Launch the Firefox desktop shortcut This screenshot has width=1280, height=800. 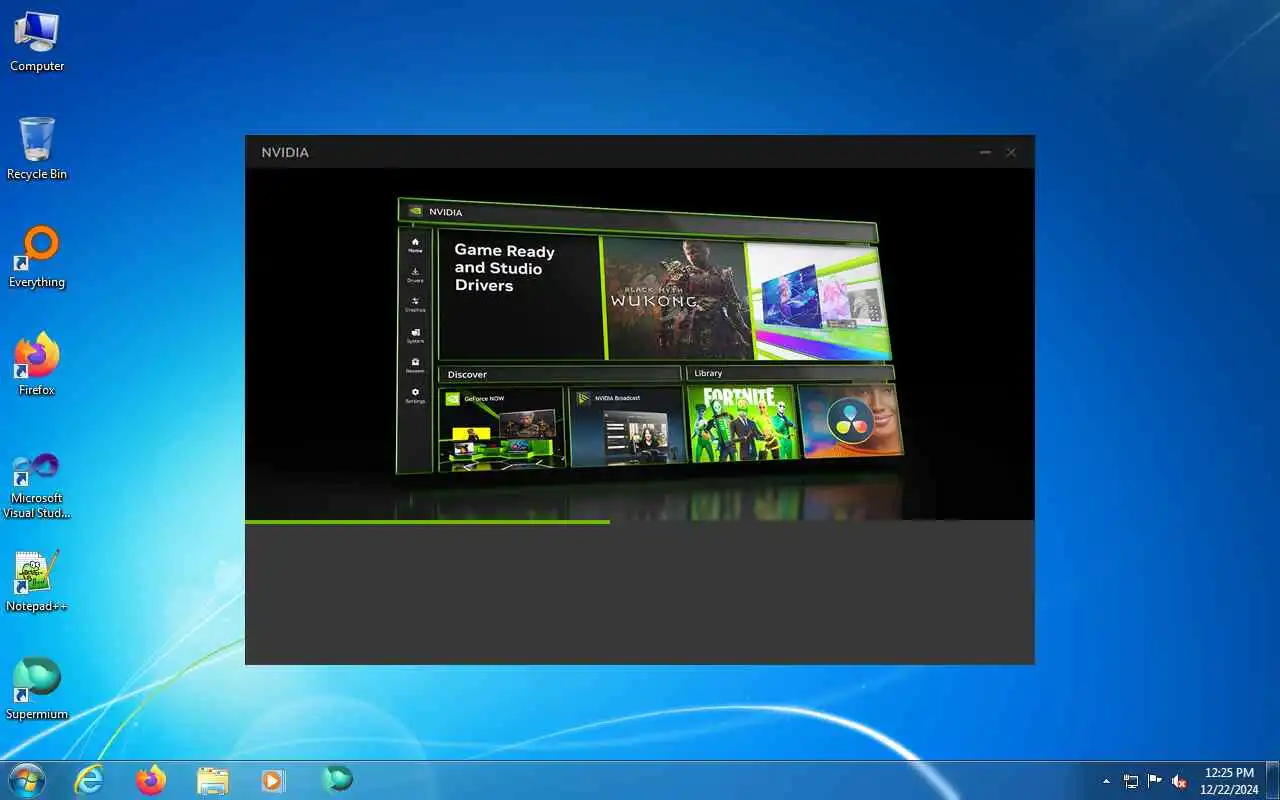[x=37, y=364]
